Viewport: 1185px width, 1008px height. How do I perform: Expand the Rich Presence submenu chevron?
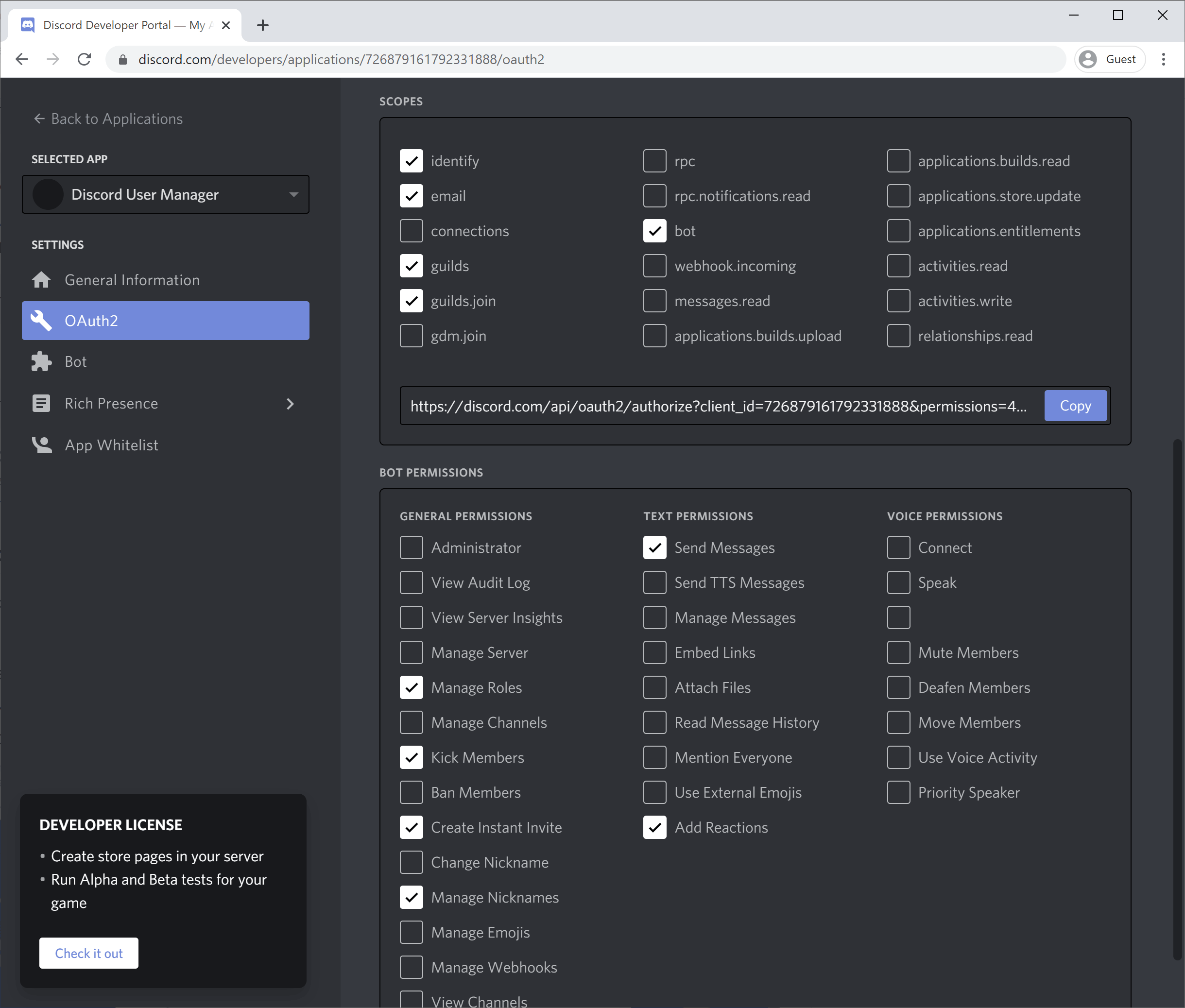click(290, 403)
